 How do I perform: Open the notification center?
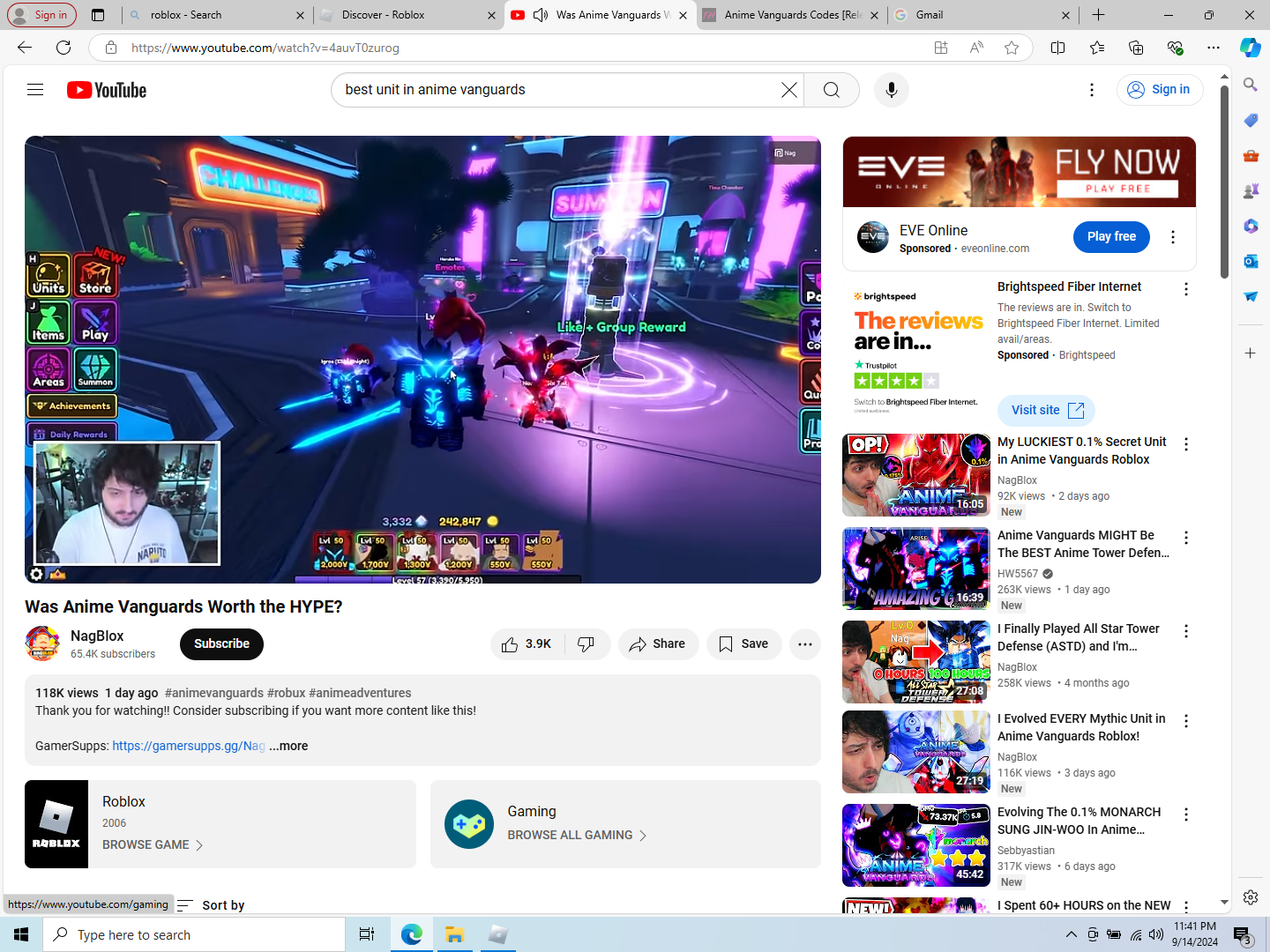(1244, 934)
